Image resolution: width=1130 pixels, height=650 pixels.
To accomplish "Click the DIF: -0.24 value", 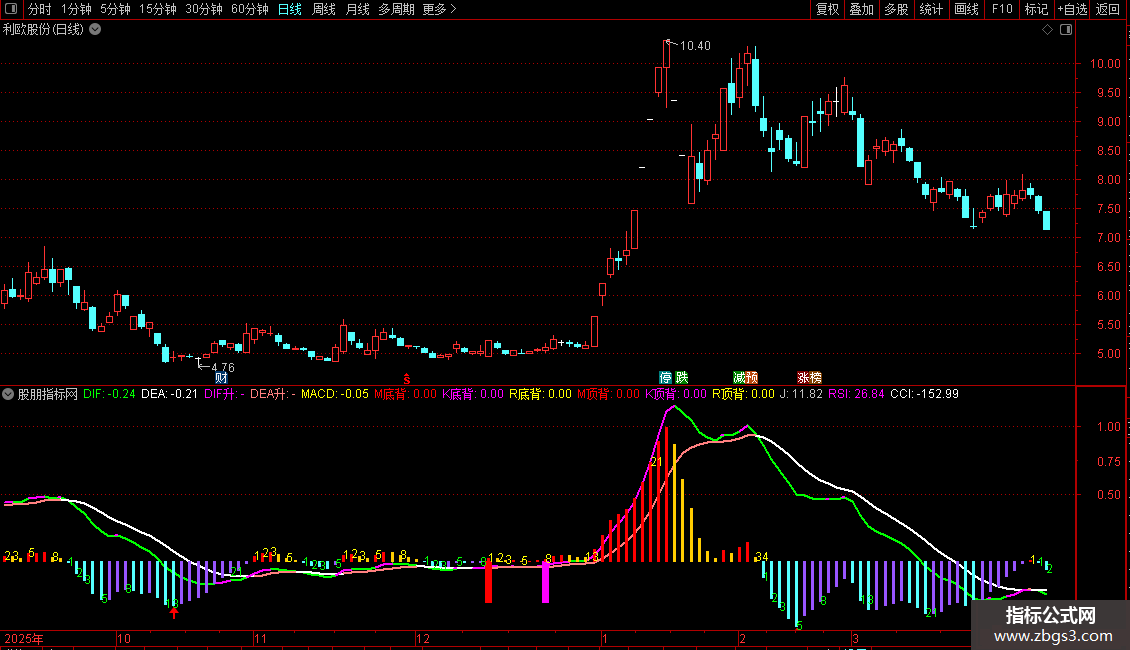I will (x=109, y=394).
